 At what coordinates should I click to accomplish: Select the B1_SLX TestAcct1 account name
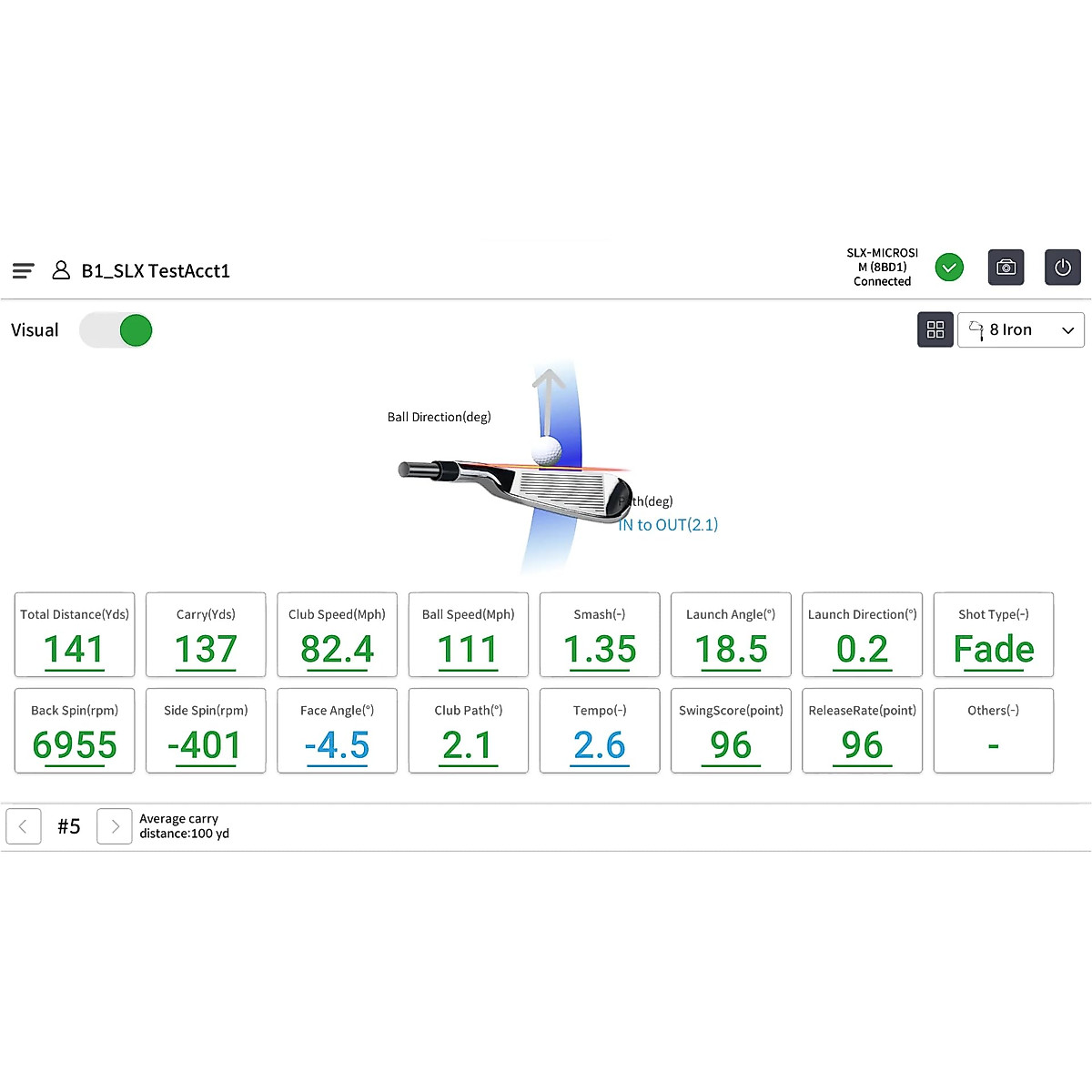[x=155, y=270]
